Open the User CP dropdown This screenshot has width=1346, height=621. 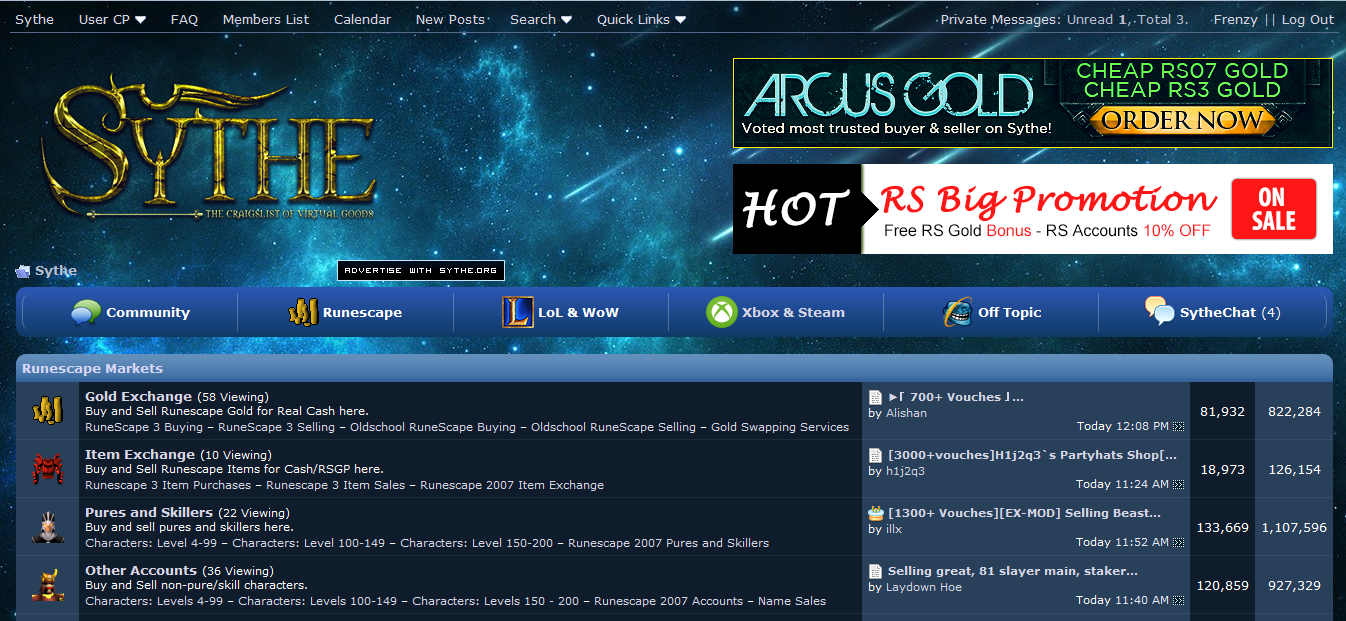point(112,19)
